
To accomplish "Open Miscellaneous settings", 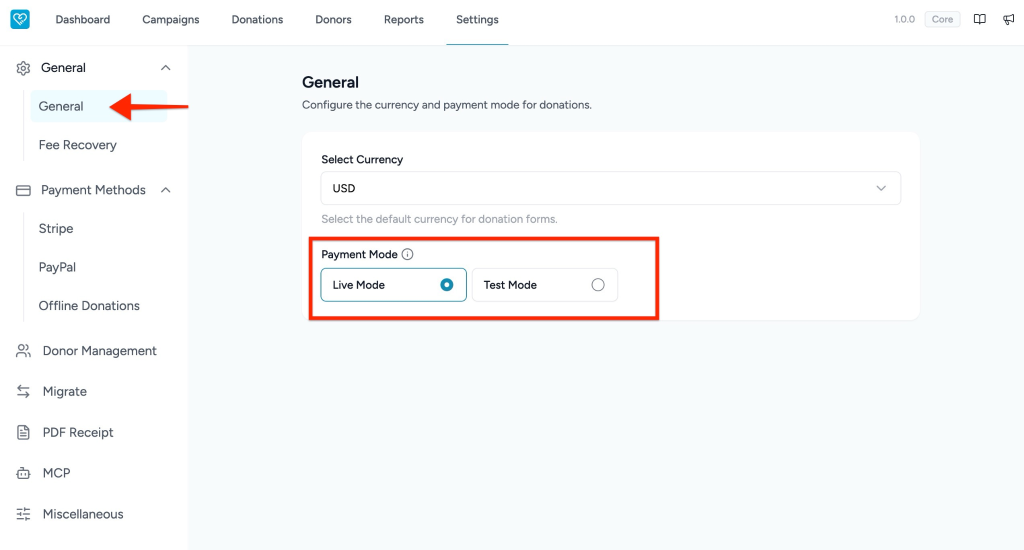I will [x=83, y=514].
